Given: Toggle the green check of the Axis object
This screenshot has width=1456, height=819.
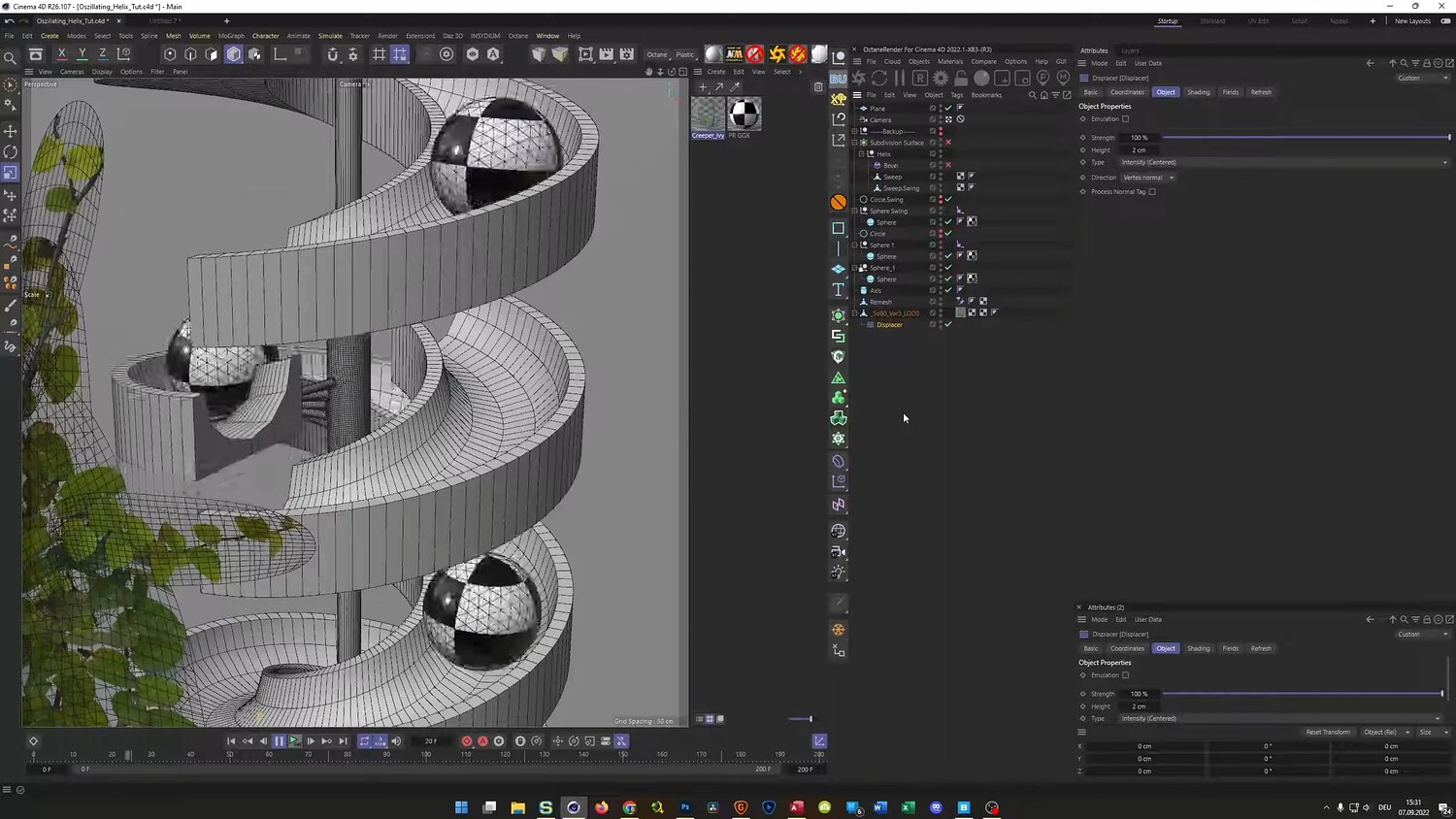Looking at the screenshot, I should [948, 290].
